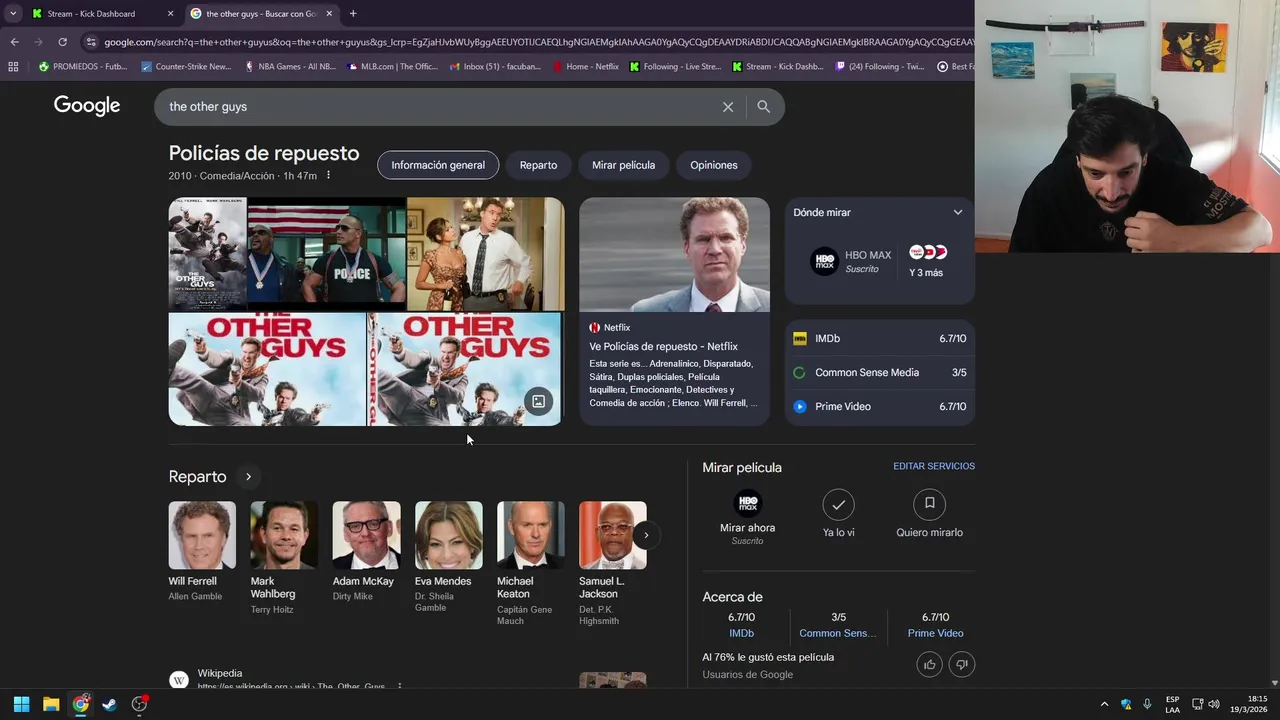Open the MLB.com bookmark

click(393, 67)
